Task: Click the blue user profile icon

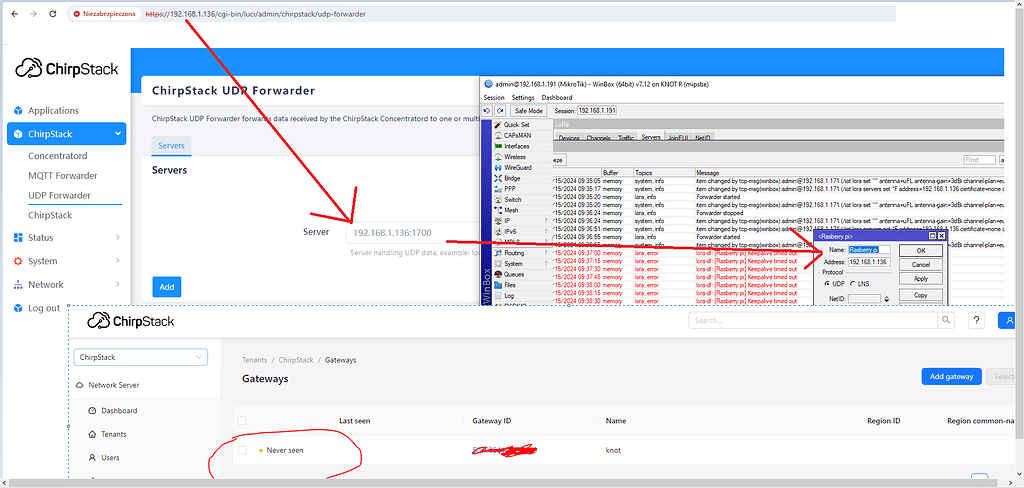Action: [x=1011, y=320]
